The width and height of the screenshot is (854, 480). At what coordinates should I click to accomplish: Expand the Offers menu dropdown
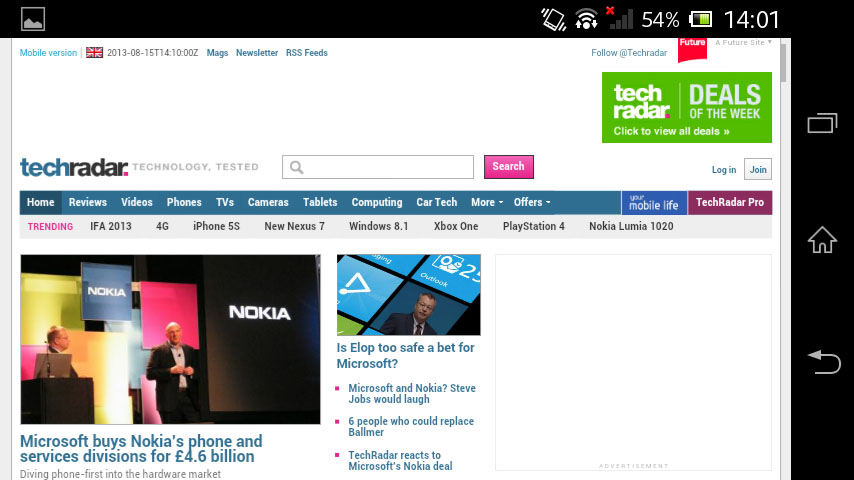pyautogui.click(x=532, y=202)
